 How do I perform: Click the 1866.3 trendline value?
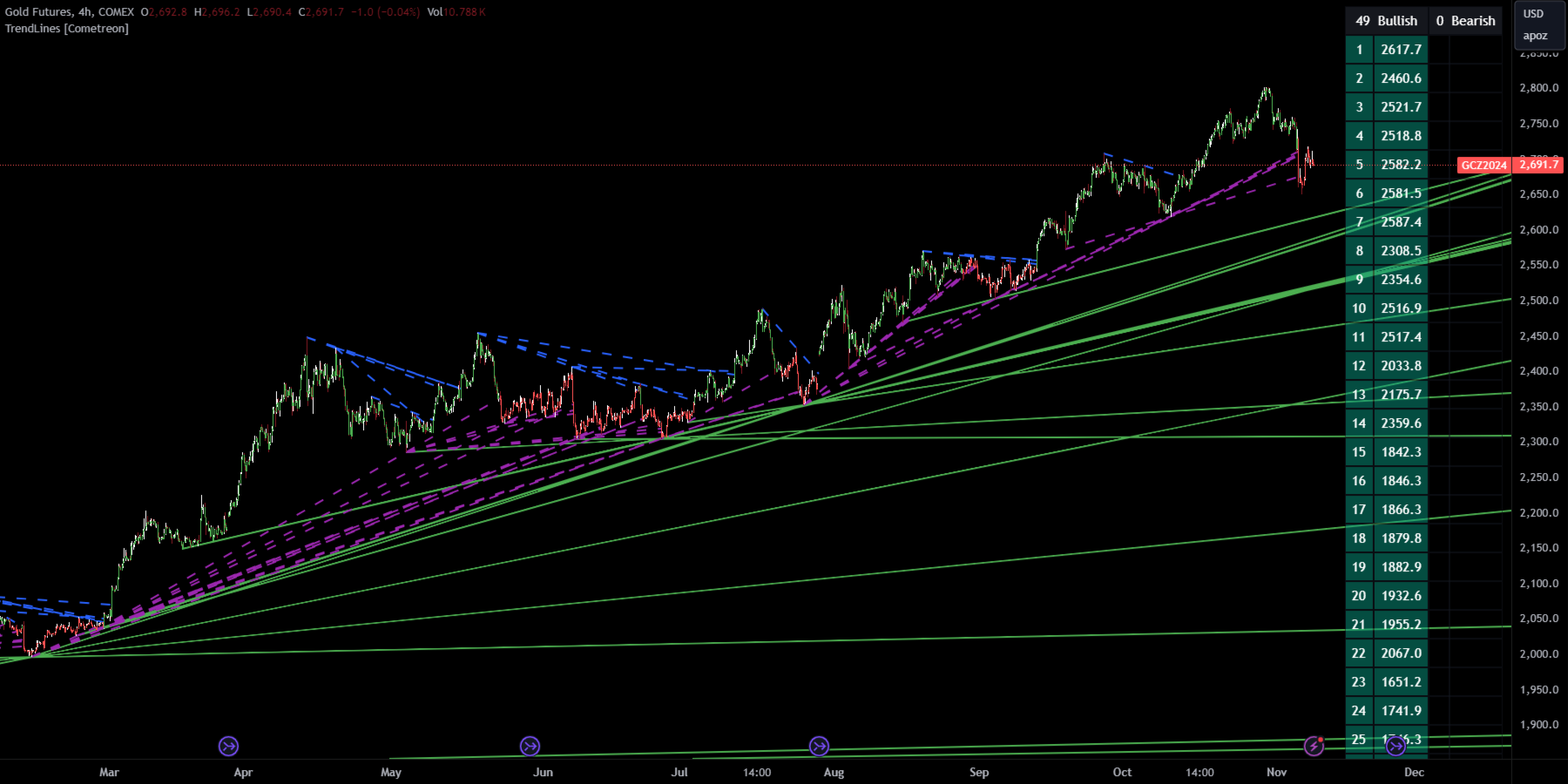click(x=1401, y=510)
